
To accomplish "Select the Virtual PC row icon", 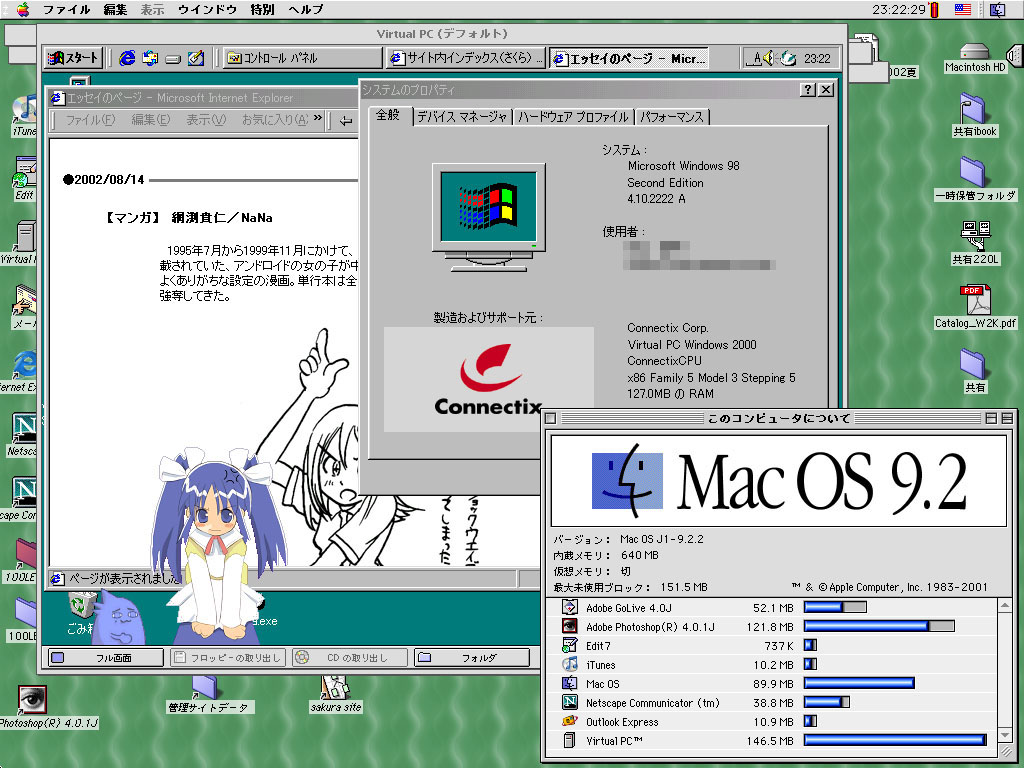I will [x=569, y=740].
